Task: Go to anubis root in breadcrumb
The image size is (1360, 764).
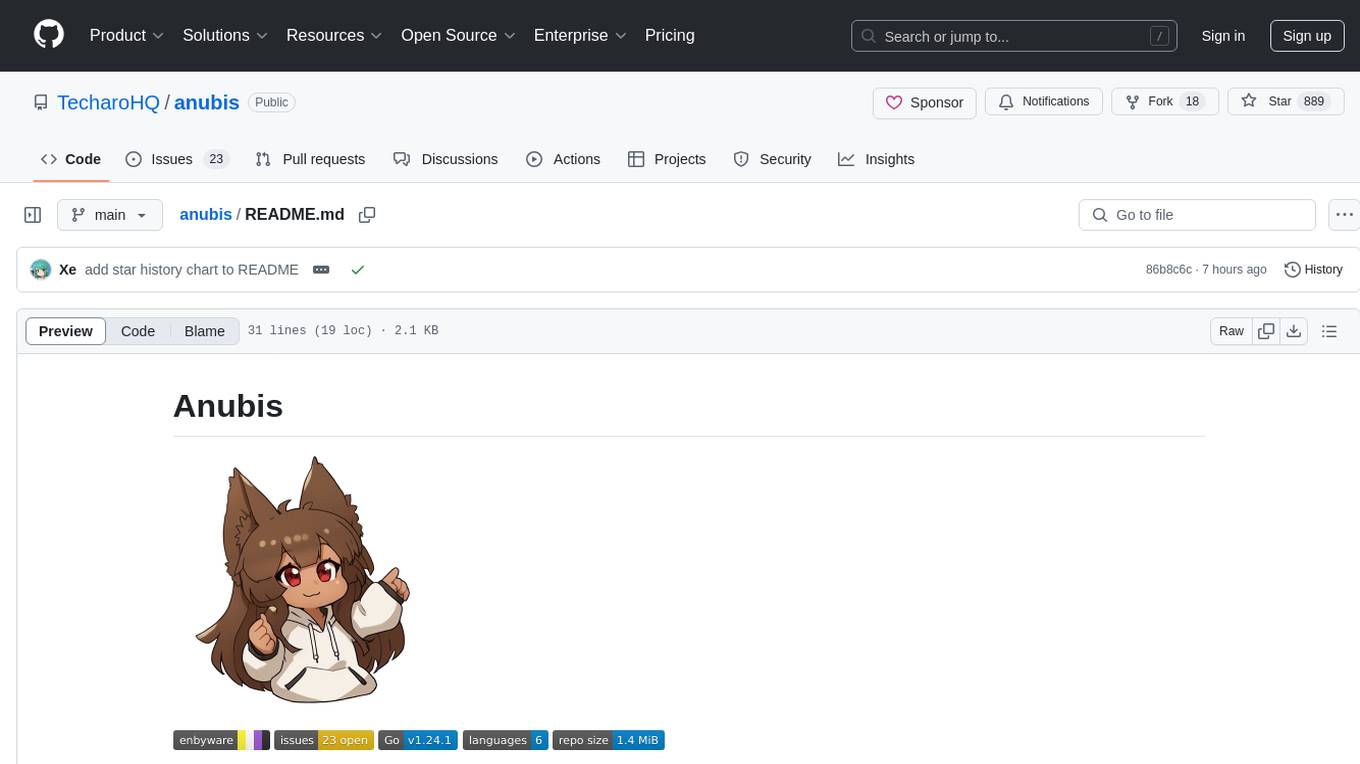Action: 206,215
